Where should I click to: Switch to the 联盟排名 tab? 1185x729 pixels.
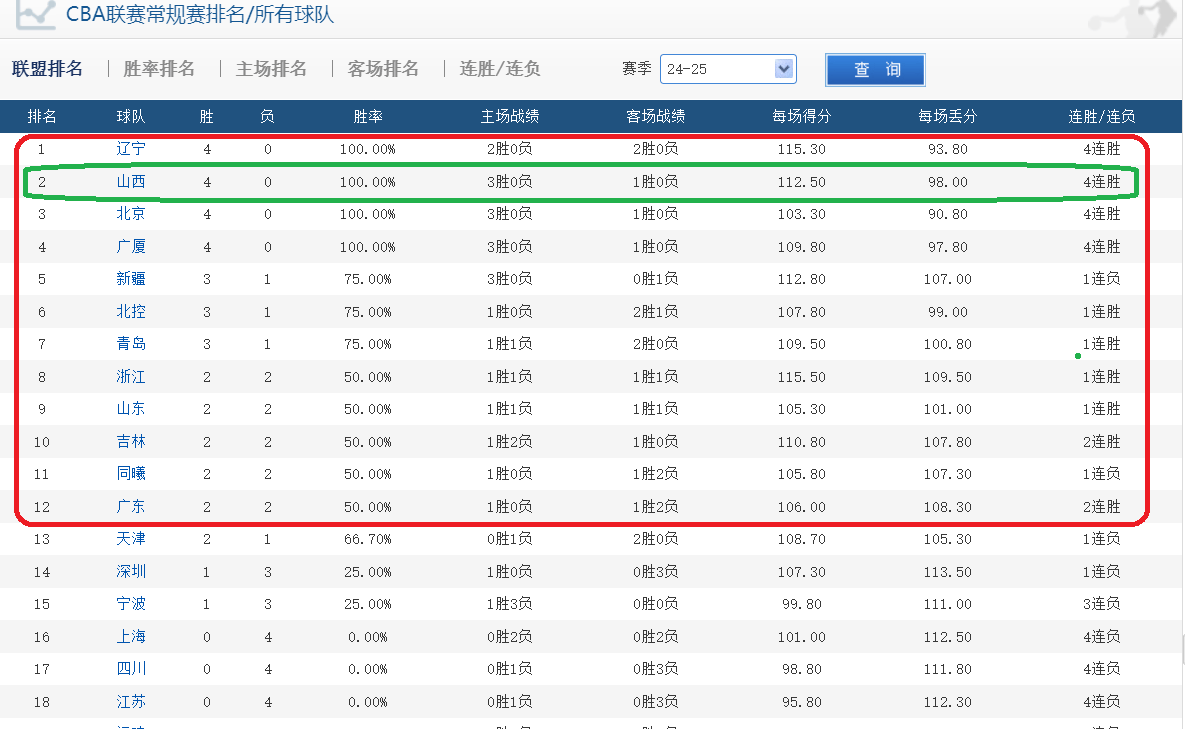click(47, 69)
